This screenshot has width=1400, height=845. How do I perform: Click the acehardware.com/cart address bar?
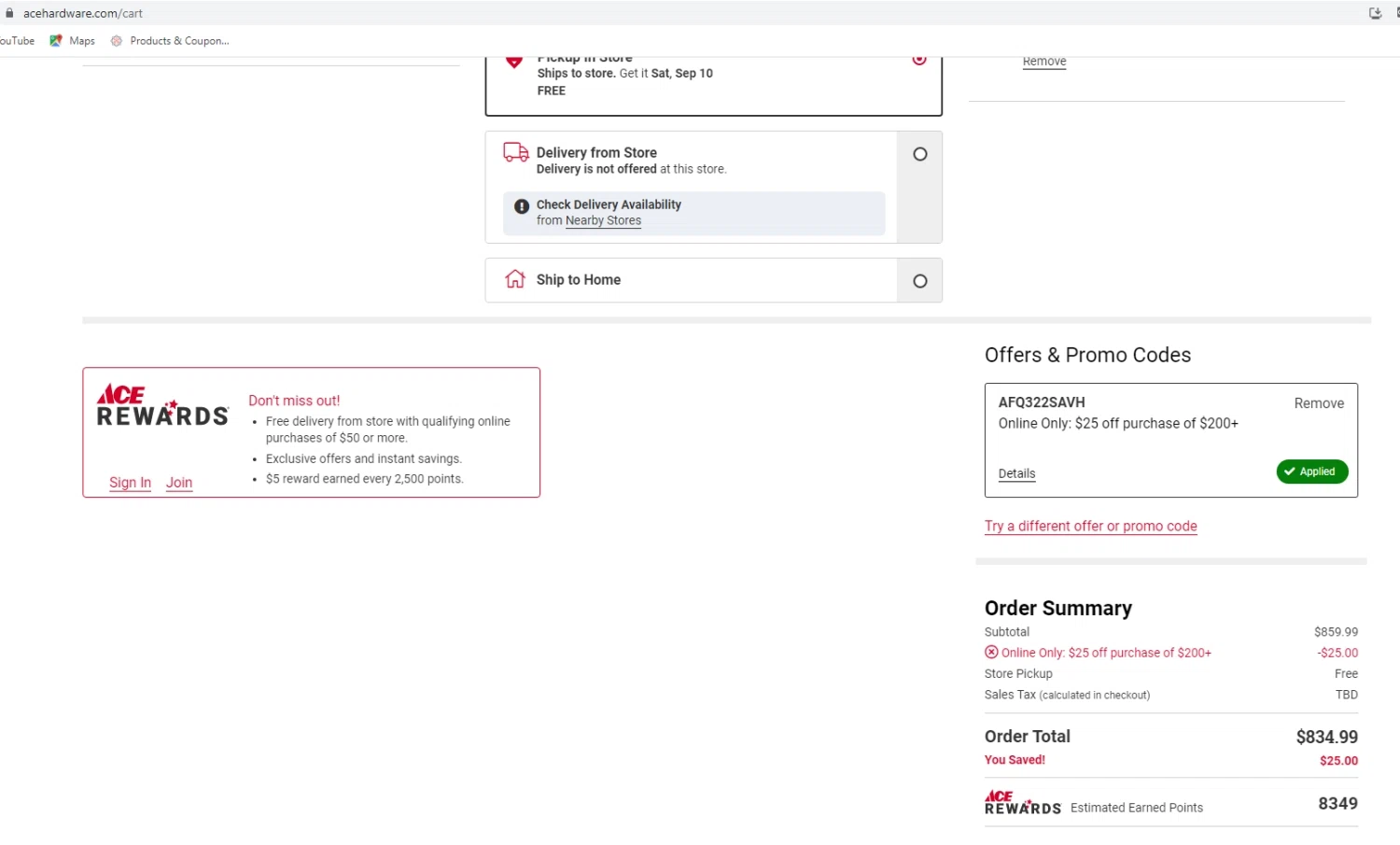click(83, 13)
